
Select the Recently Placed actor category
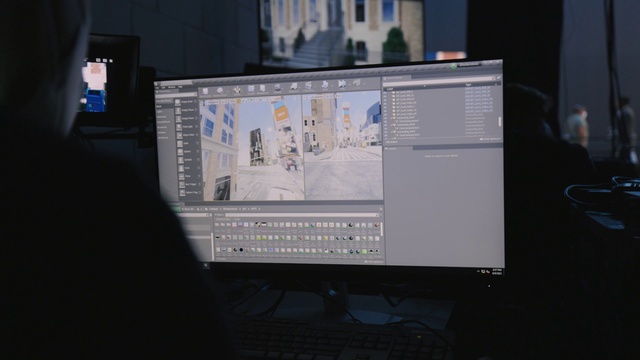click(163, 101)
